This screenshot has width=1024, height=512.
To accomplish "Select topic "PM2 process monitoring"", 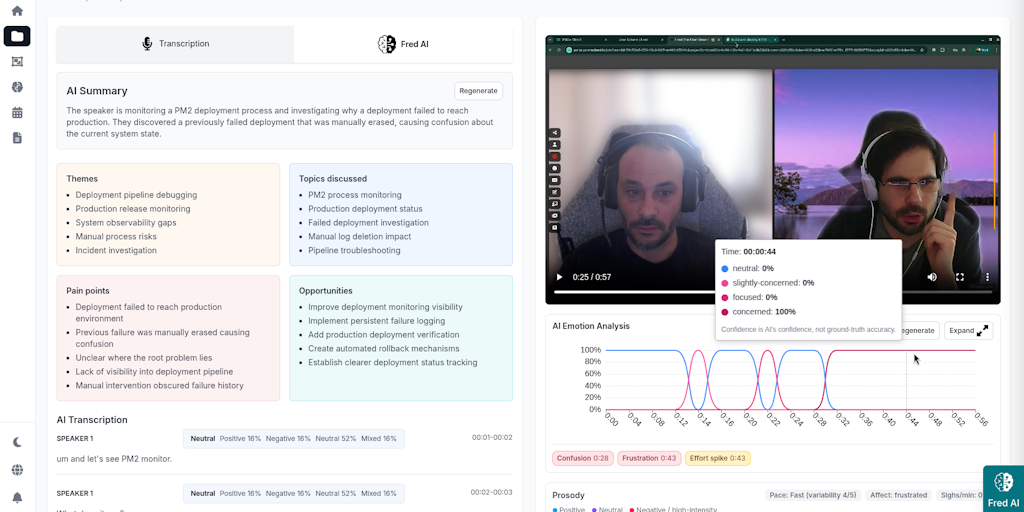I will click(x=355, y=195).
